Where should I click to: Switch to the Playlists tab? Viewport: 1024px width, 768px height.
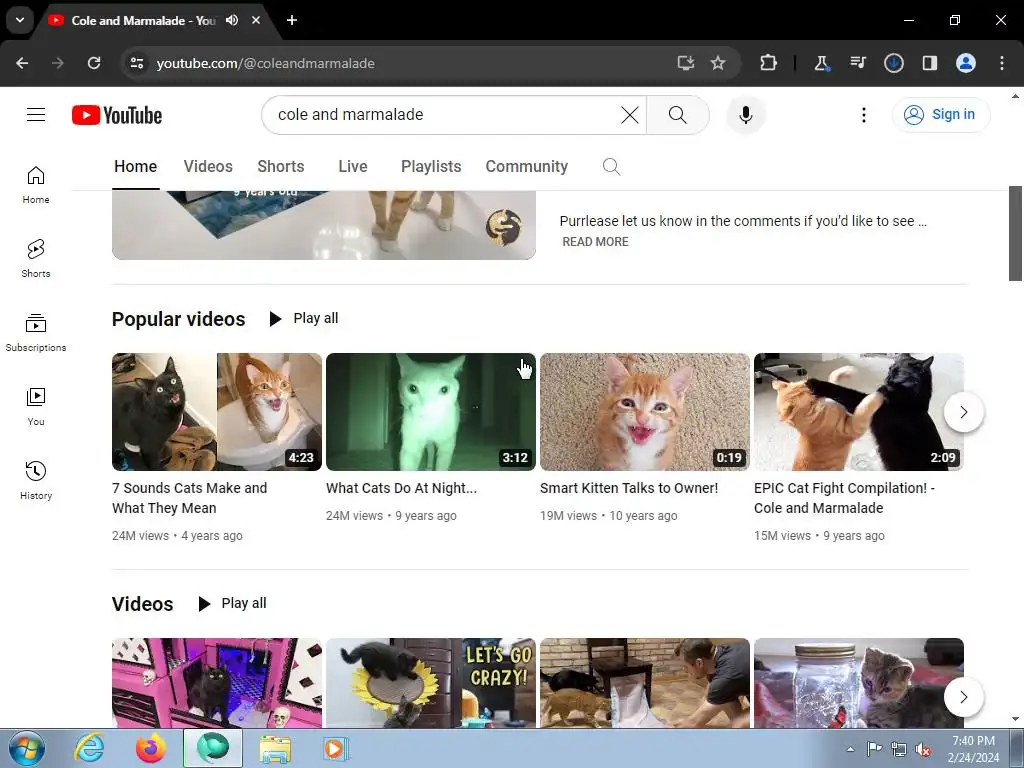(431, 167)
